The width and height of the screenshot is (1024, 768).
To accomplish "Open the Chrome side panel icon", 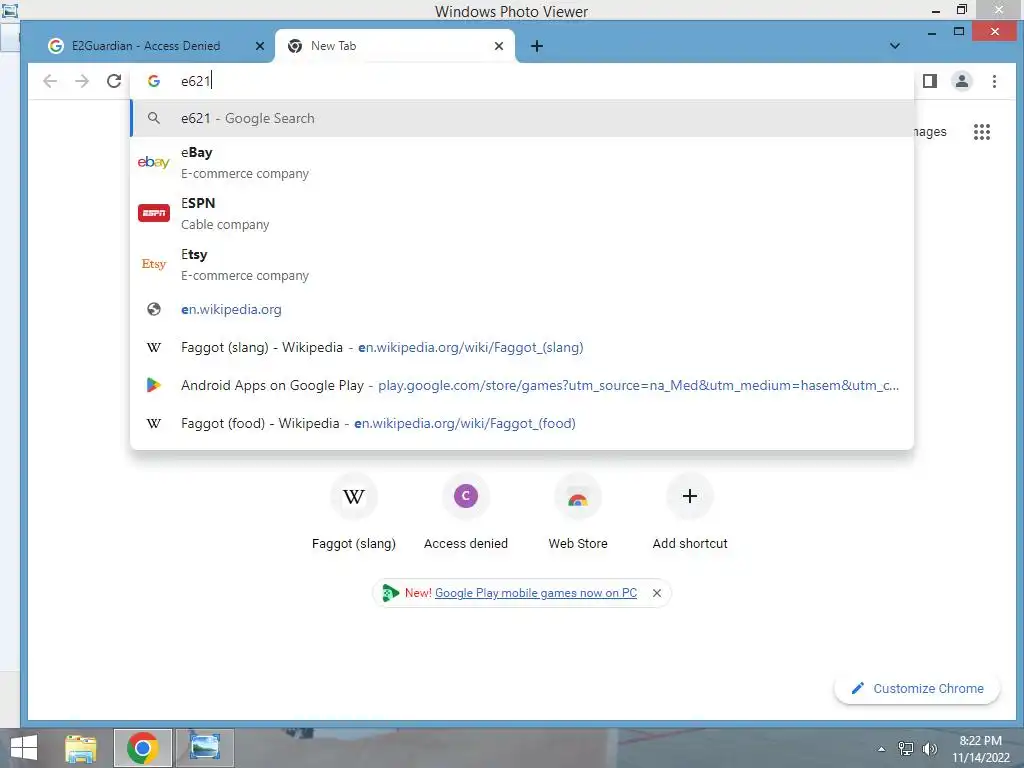I will click(930, 81).
